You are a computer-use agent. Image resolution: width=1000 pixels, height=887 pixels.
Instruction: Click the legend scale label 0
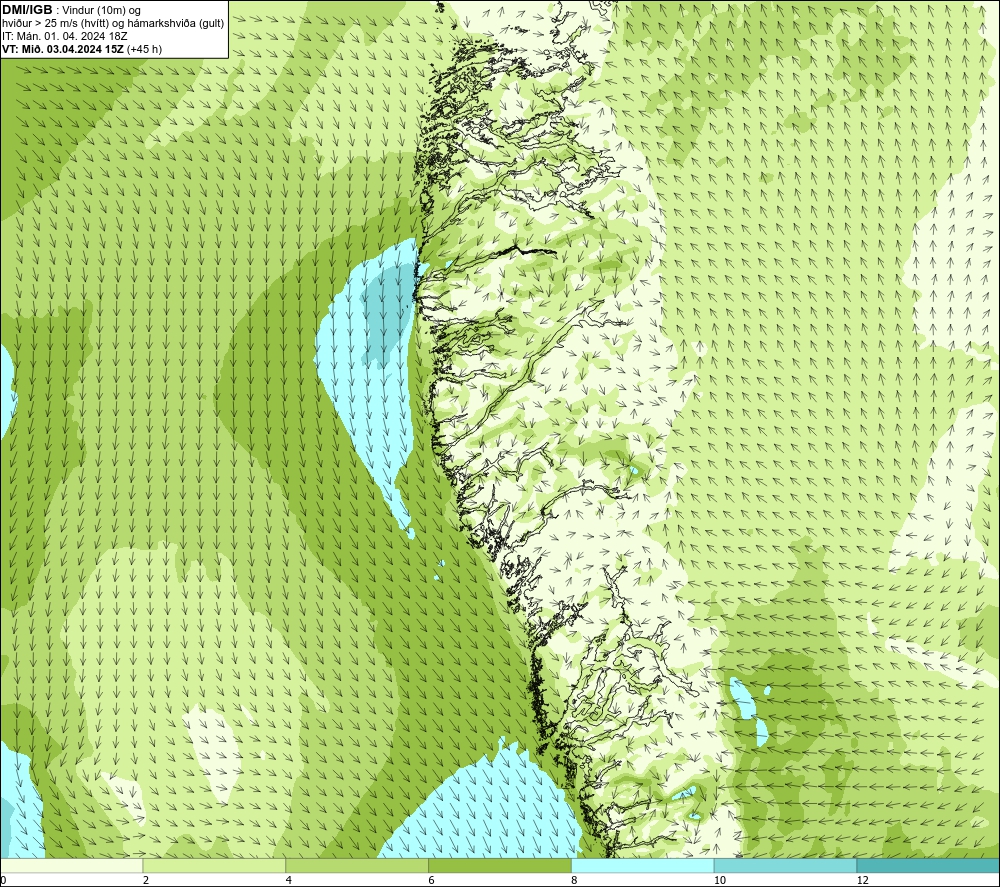tap(3, 880)
